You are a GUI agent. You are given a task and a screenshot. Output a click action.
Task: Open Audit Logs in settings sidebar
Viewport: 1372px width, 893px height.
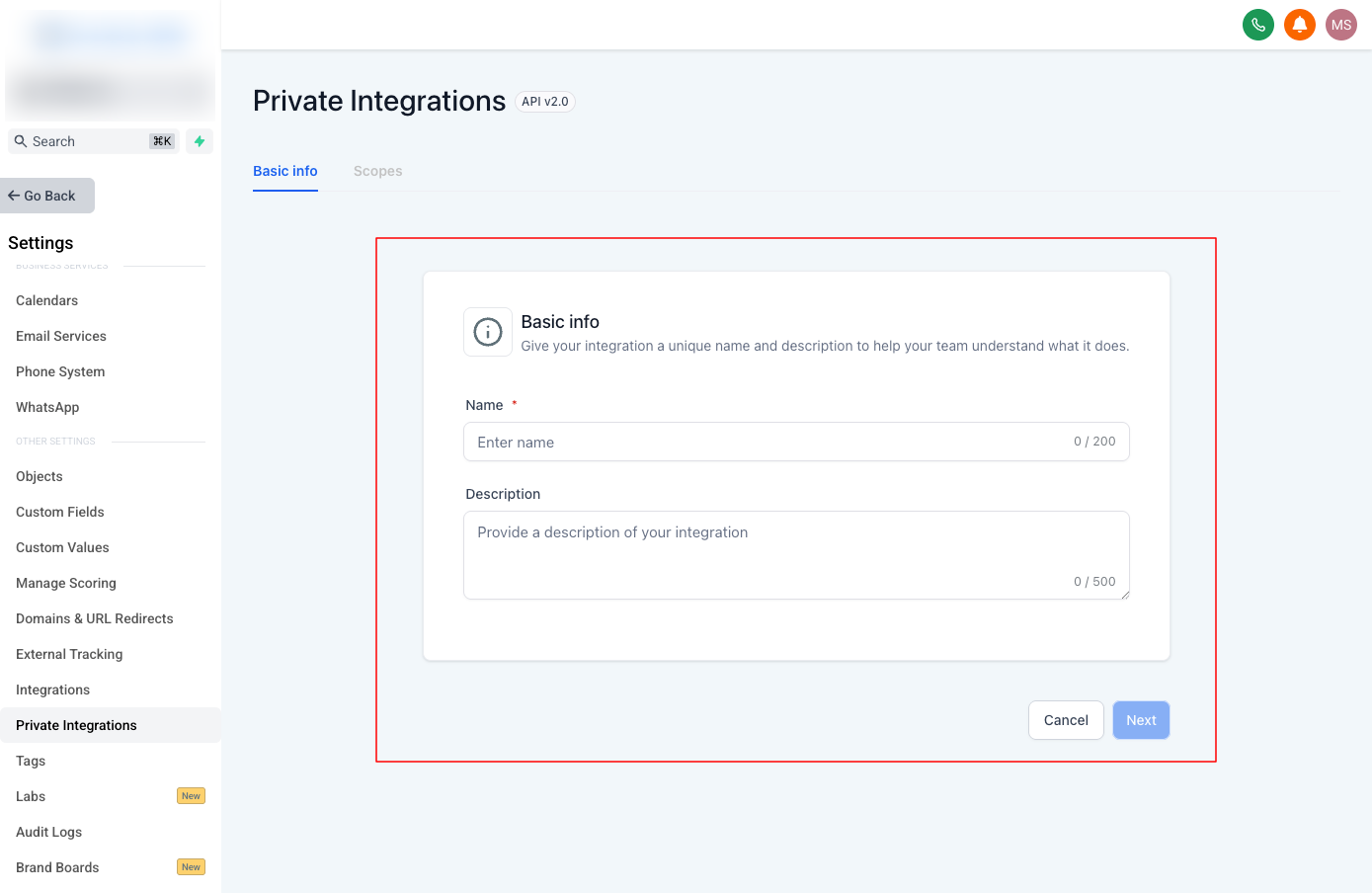49,832
